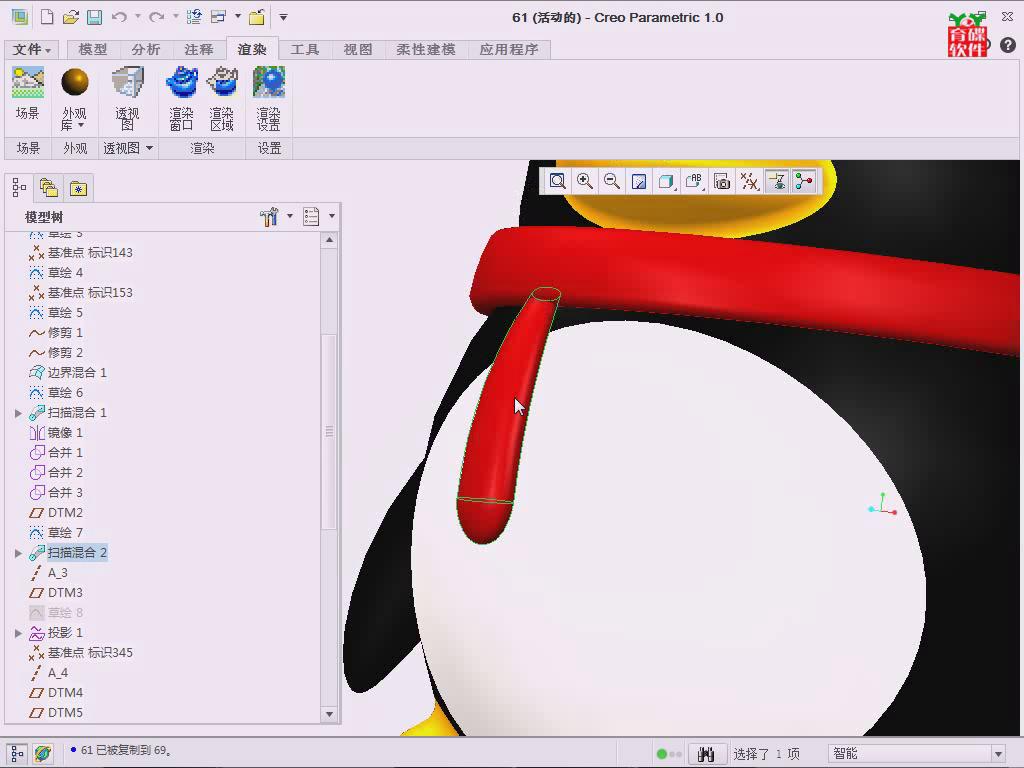The width and height of the screenshot is (1024, 768).
Task: Open model tree settings dropdown
Action: click(x=290, y=216)
